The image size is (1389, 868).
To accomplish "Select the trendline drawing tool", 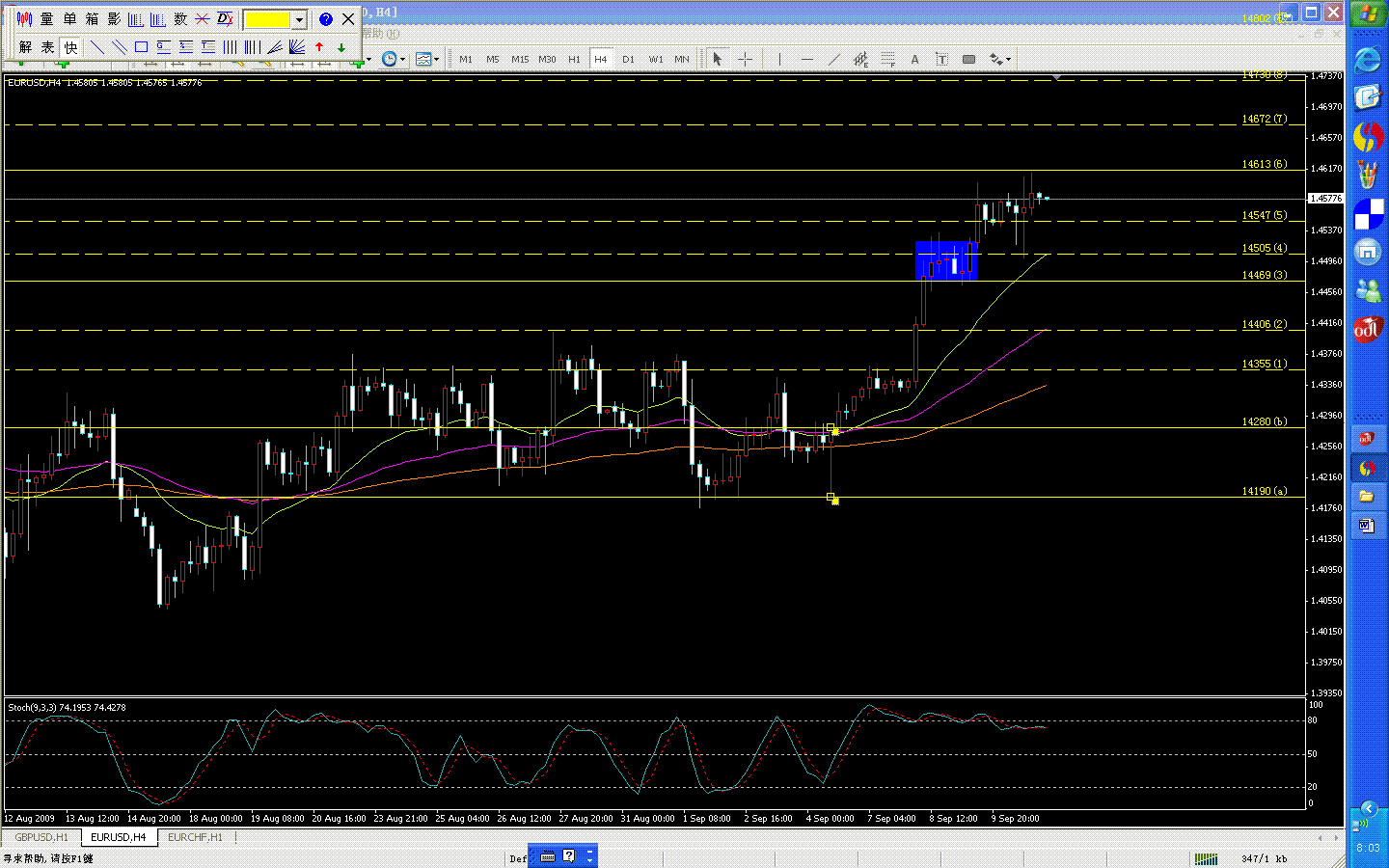I will tap(833, 59).
